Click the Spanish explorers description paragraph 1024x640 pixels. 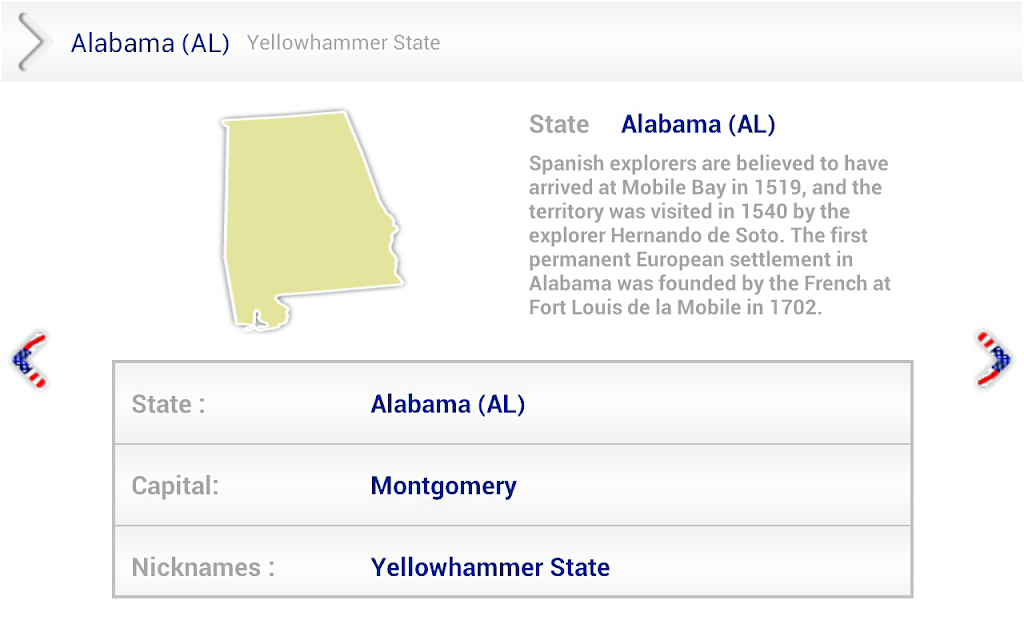710,235
